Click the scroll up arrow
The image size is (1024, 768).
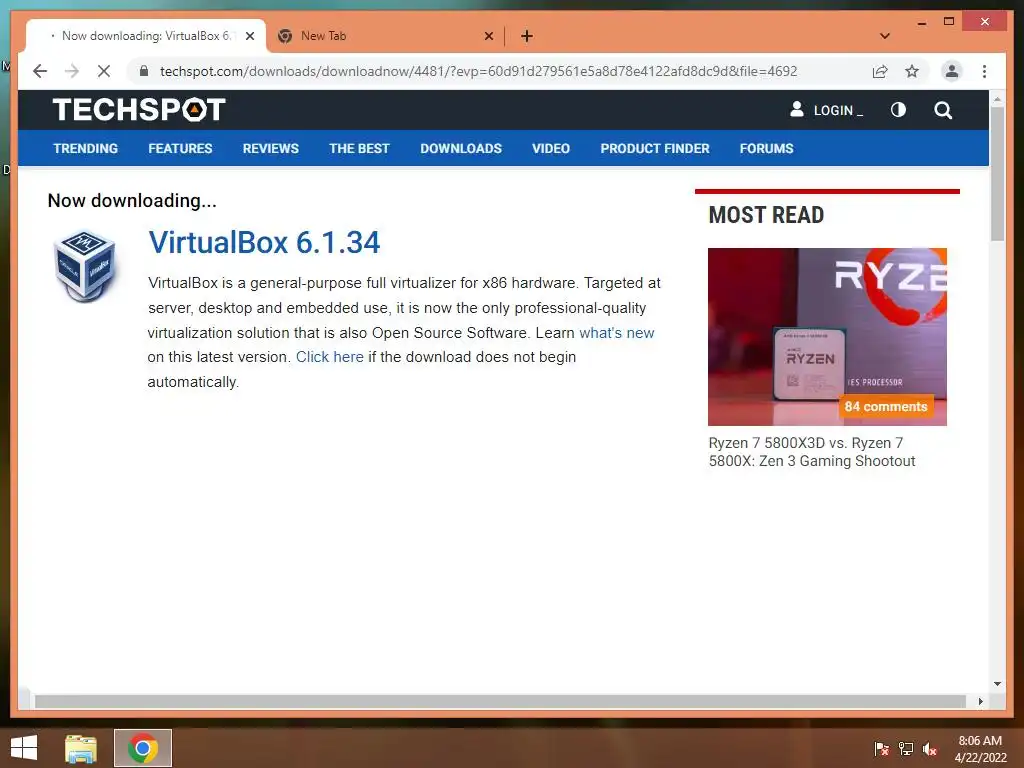[x=997, y=99]
